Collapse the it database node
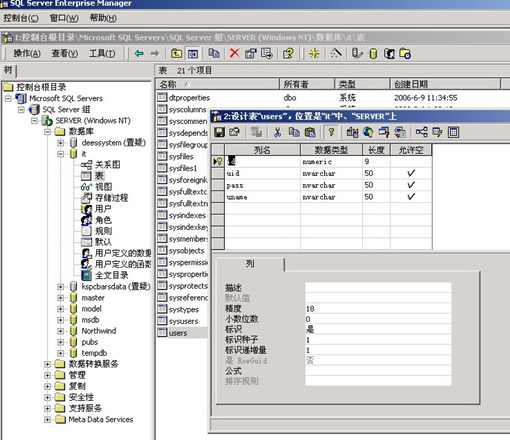This screenshot has width=510, height=440. [x=60, y=154]
